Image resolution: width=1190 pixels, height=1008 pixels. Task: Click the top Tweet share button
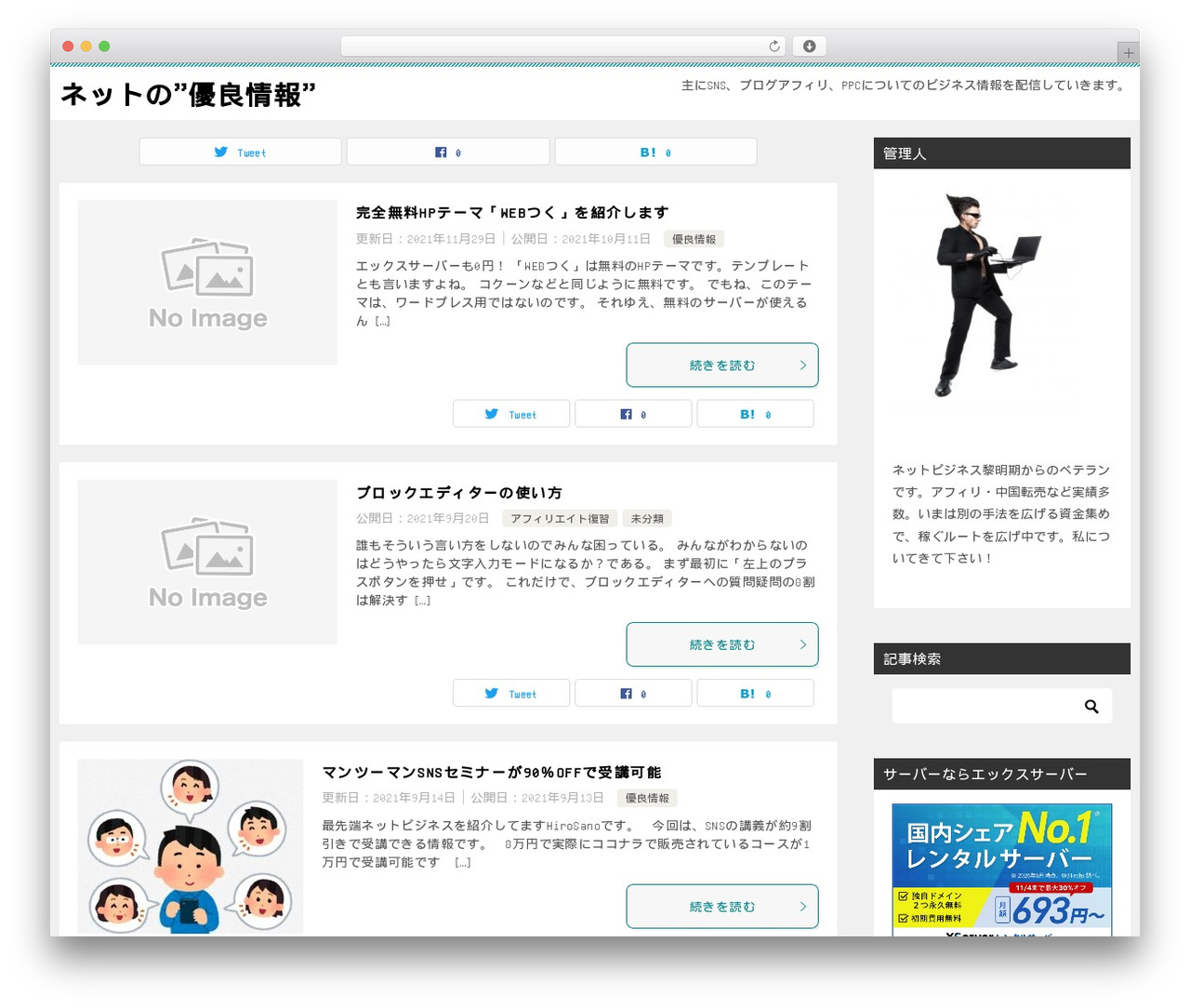coord(241,153)
